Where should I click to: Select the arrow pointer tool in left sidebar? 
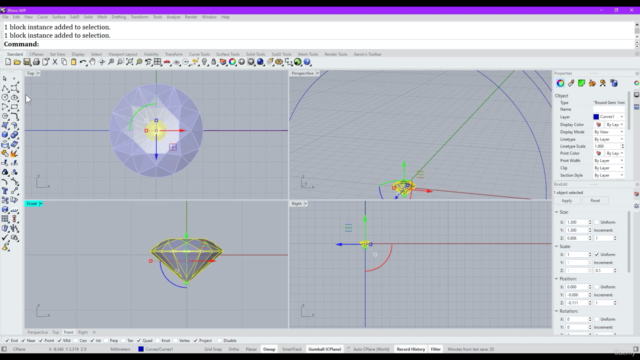[5, 78]
